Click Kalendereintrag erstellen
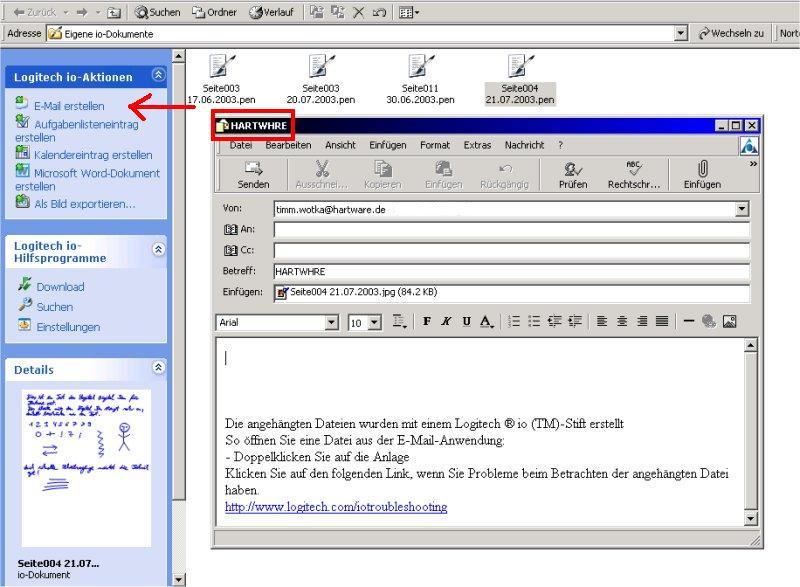The height and width of the screenshot is (587, 800). 93,155
